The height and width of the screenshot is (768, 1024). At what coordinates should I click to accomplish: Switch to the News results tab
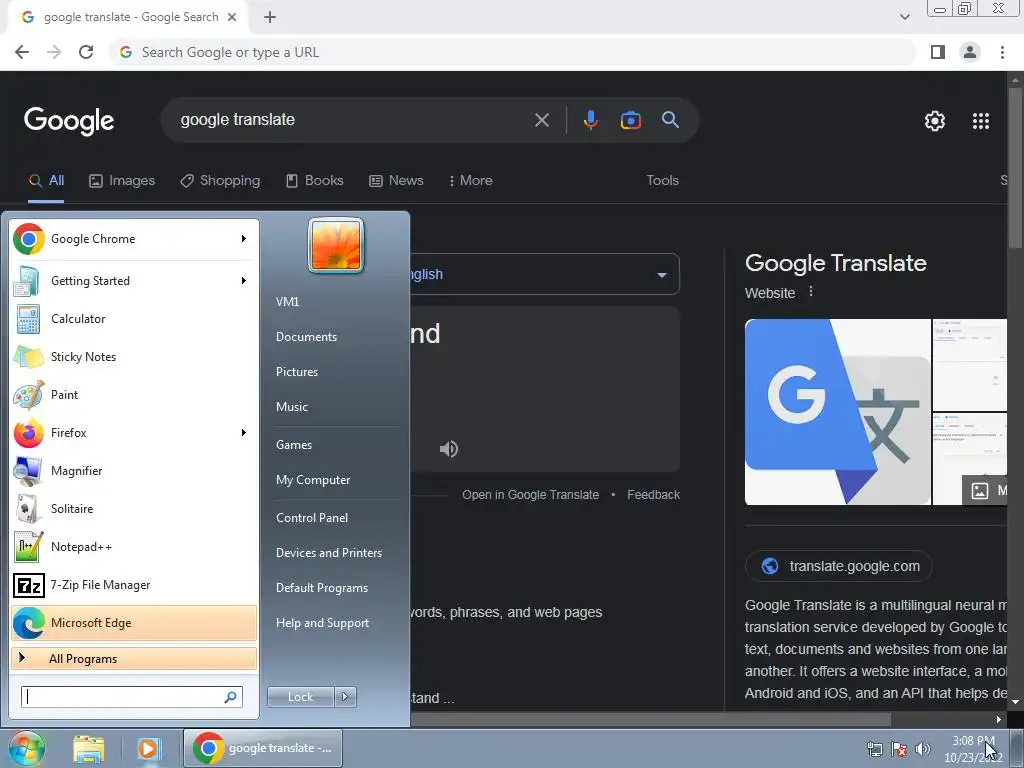click(x=396, y=180)
